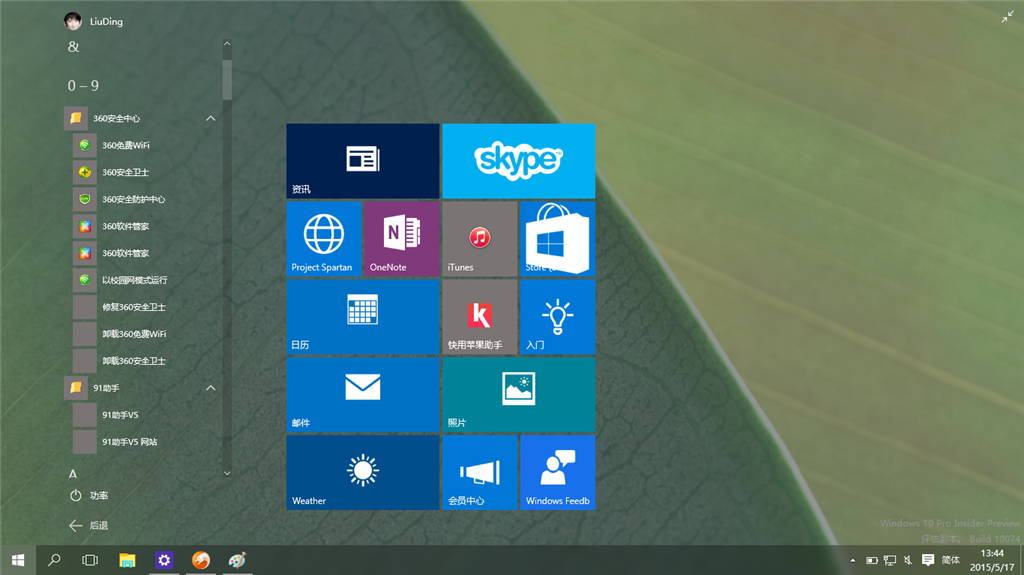Click the app list scroll down arrow
Image resolution: width=1024 pixels, height=575 pixels.
227,473
